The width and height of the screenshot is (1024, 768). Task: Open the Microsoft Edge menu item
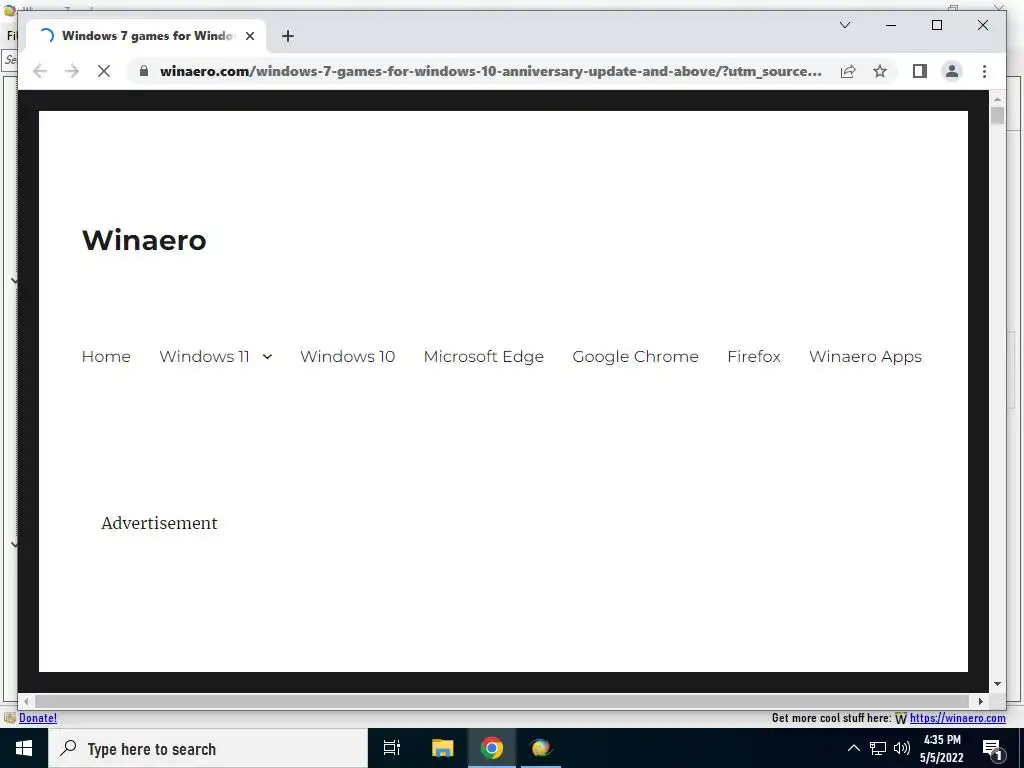pos(483,357)
